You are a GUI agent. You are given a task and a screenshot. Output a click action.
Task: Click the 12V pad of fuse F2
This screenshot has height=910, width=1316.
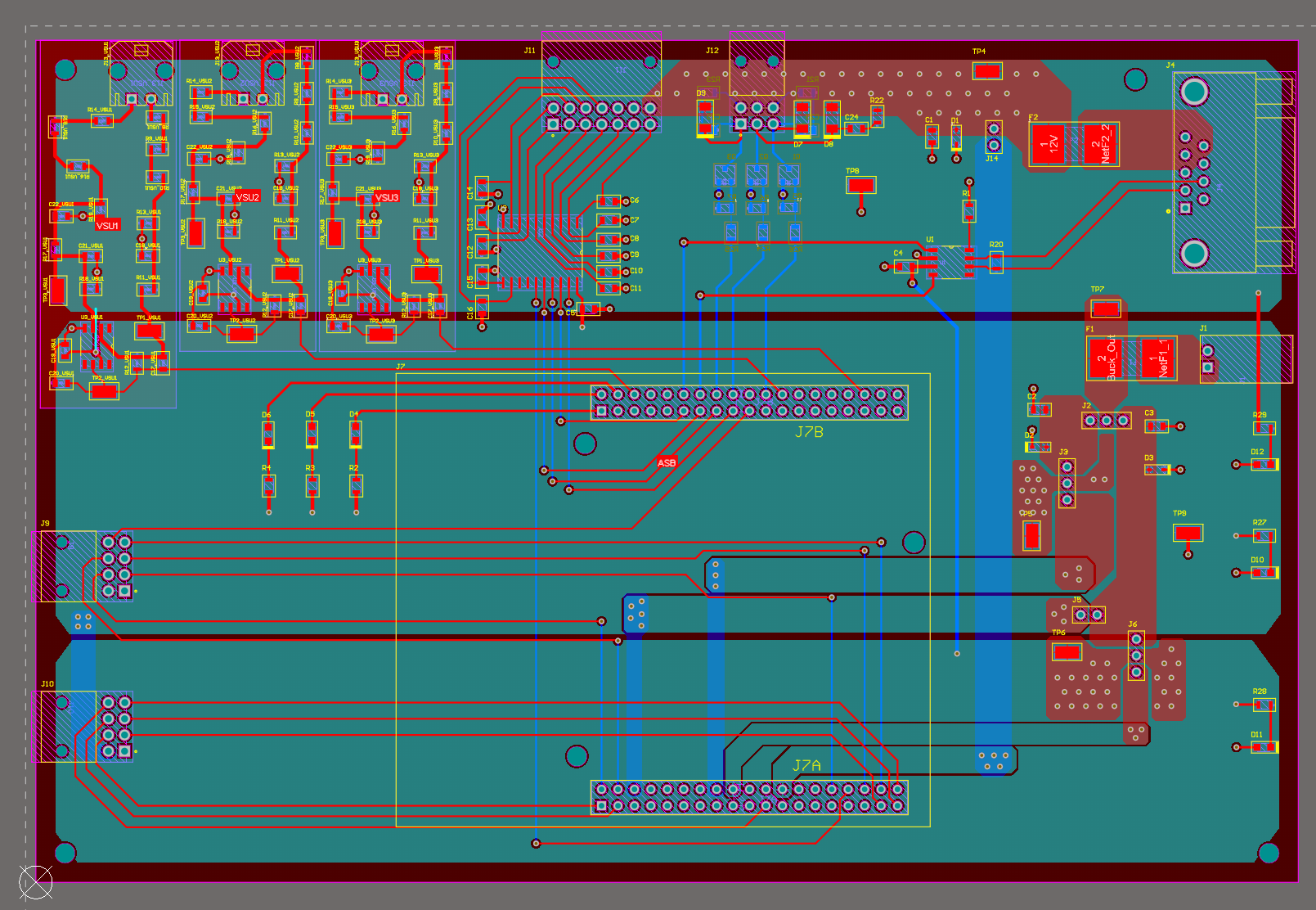[1049, 144]
